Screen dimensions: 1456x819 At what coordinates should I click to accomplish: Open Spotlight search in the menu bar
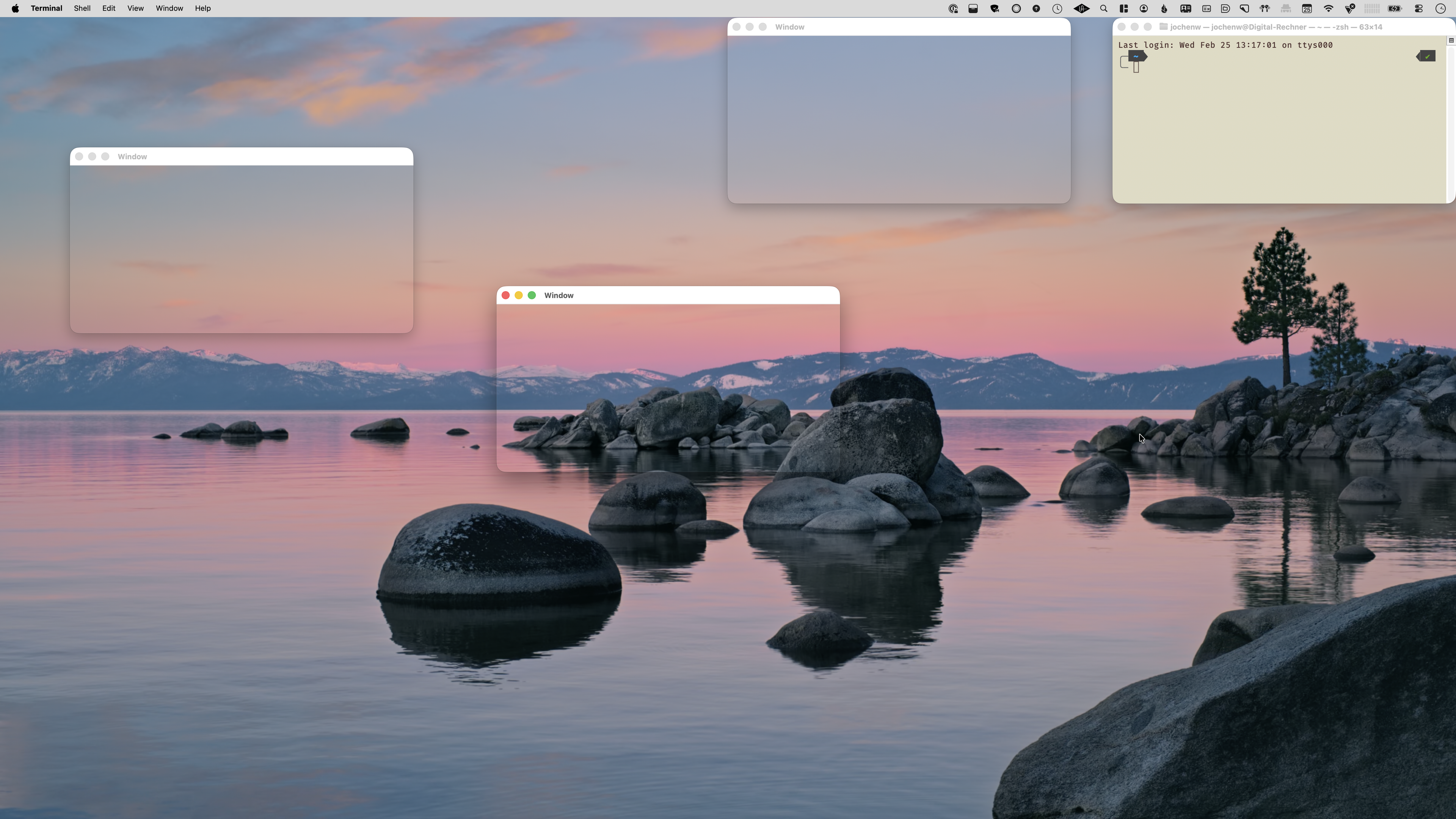1103,8
